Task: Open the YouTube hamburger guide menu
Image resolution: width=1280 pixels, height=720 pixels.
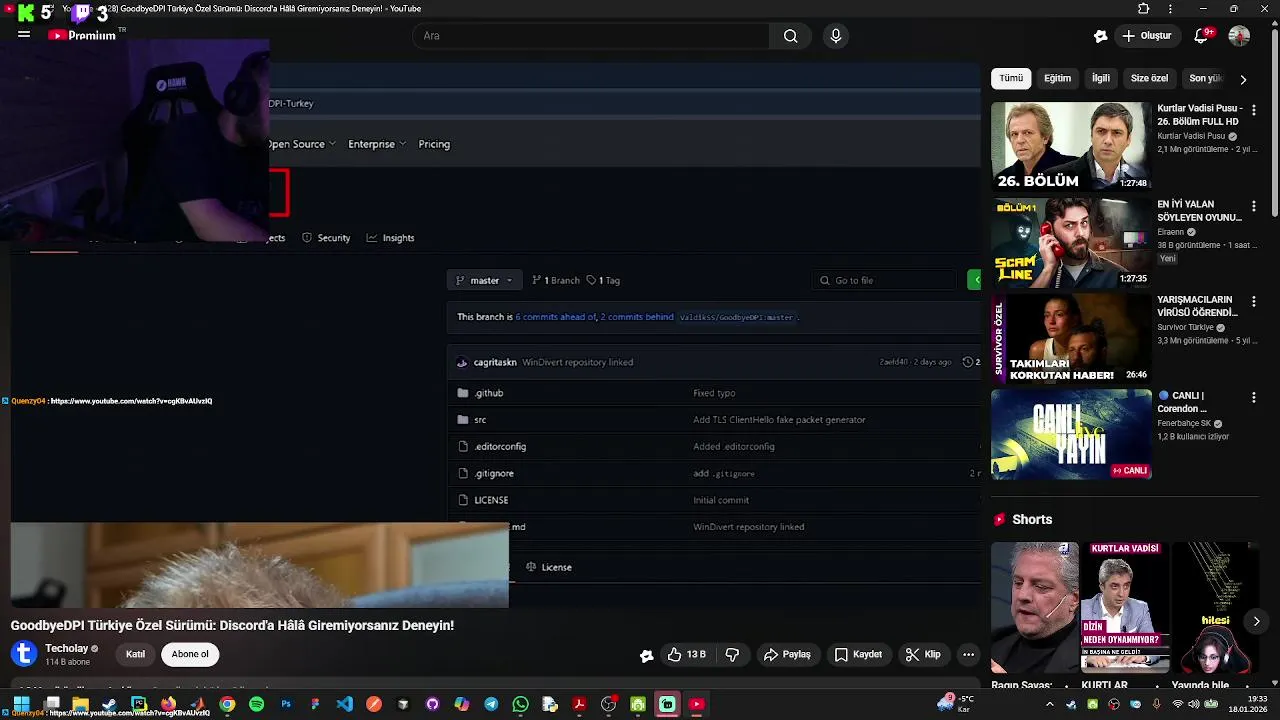Action: [x=24, y=35]
